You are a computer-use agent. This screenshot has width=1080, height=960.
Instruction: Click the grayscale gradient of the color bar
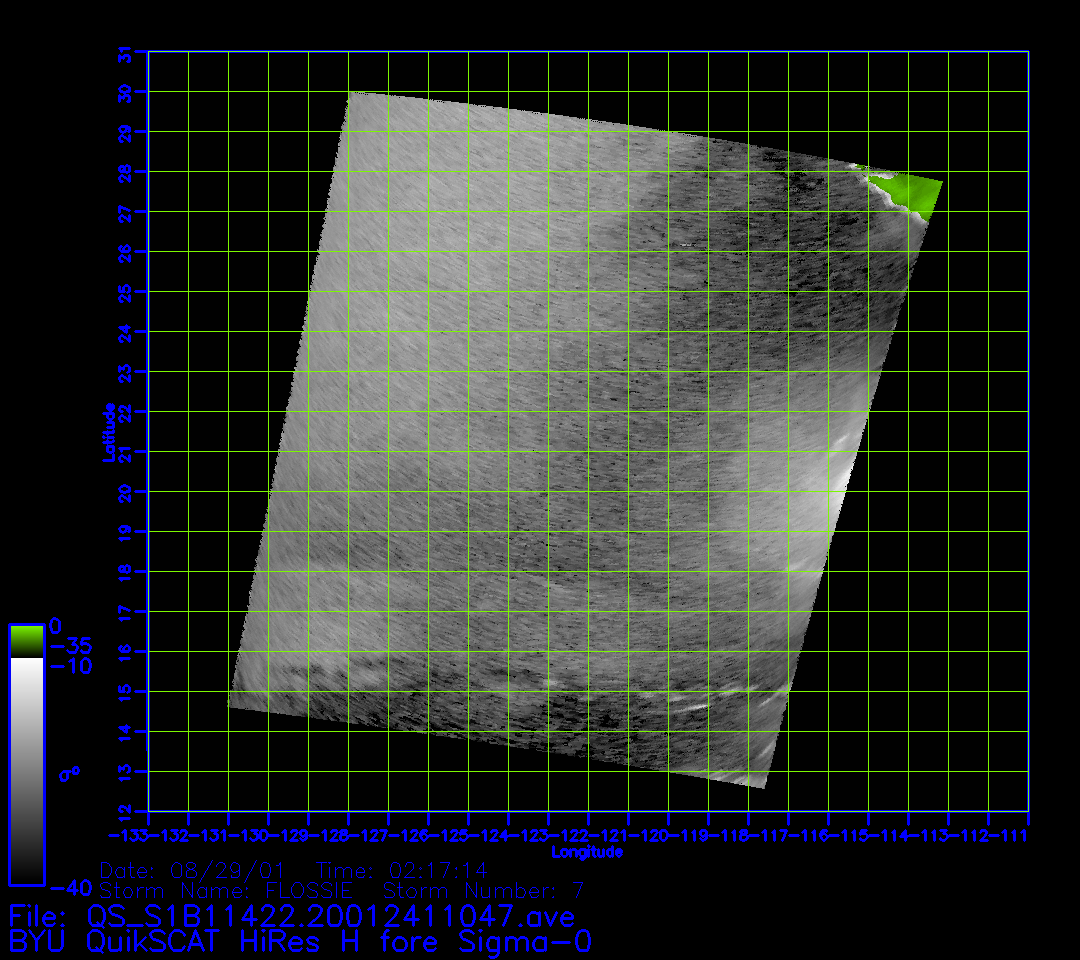tap(26, 770)
